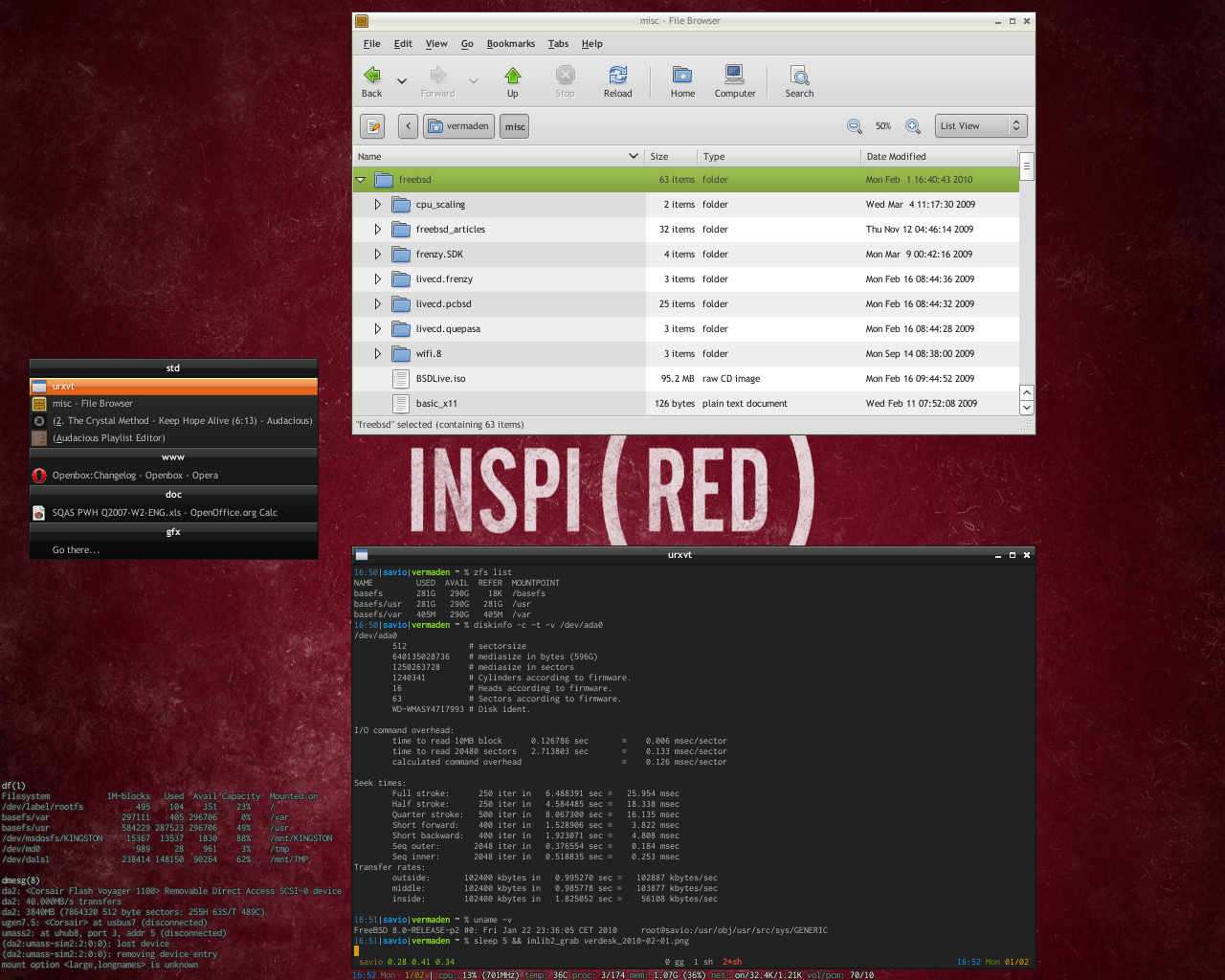Select urxvt entry in window list
The height and width of the screenshot is (980, 1225).
(173, 387)
